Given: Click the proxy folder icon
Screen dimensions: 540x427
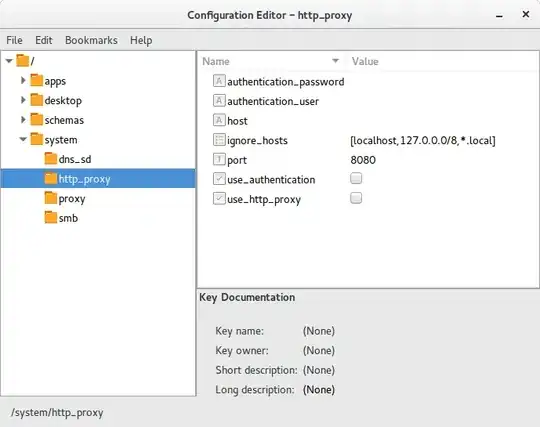Looking at the screenshot, I should 51,198.
